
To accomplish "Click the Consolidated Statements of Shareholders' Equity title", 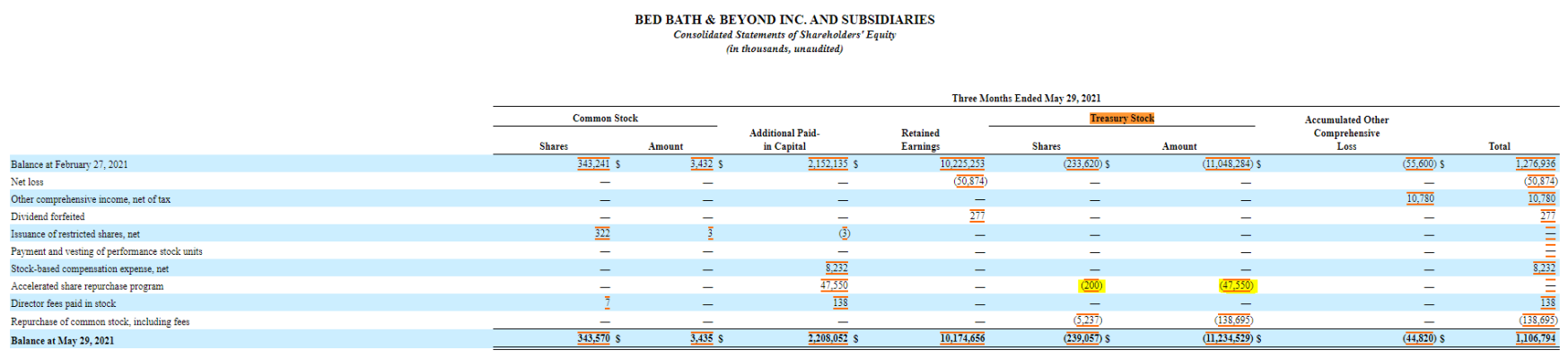I will [x=784, y=35].
